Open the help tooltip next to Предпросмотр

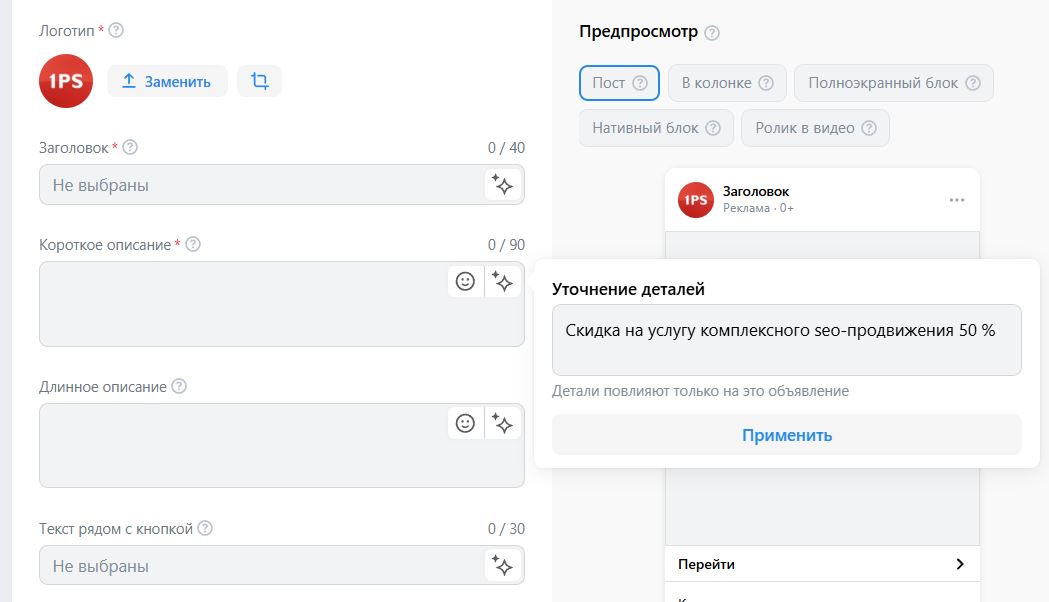712,32
